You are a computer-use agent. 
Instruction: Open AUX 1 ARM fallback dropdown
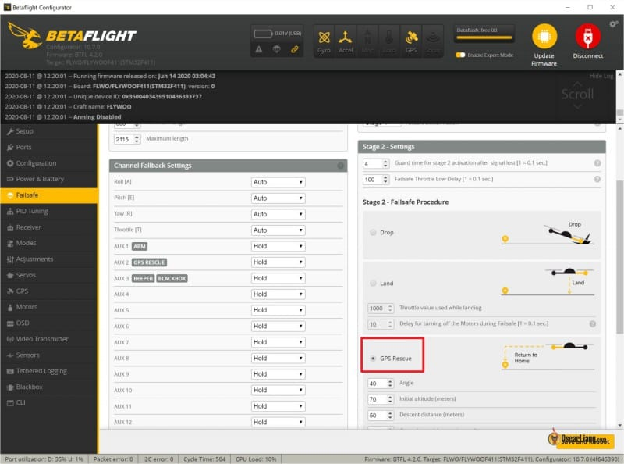click(278, 246)
